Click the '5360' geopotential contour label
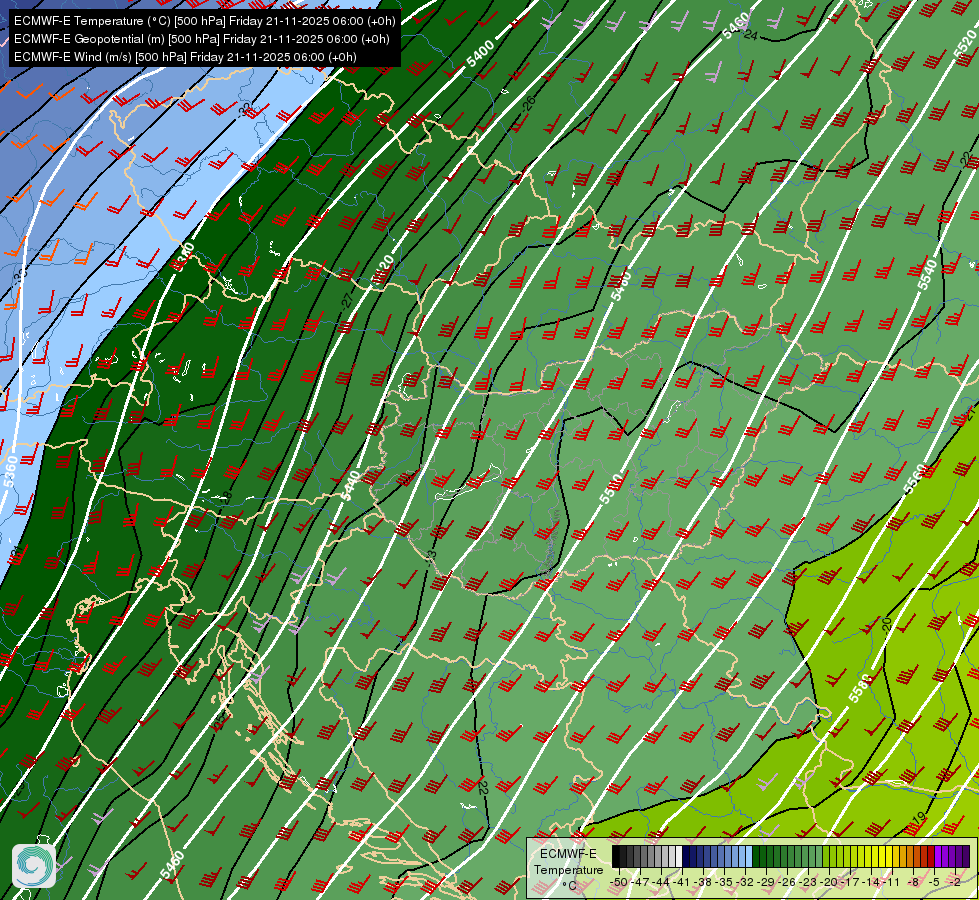Viewport: 979px width, 900px height. click(11, 472)
